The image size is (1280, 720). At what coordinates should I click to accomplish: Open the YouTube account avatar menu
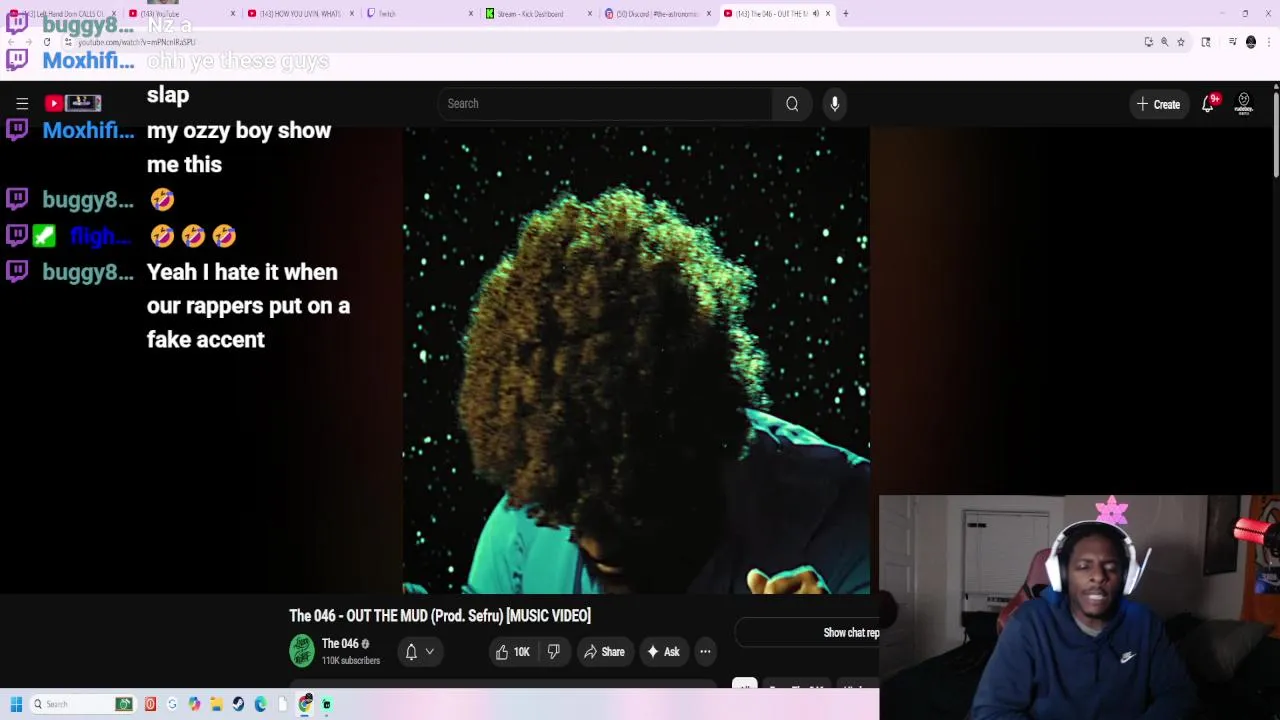pos(1244,104)
